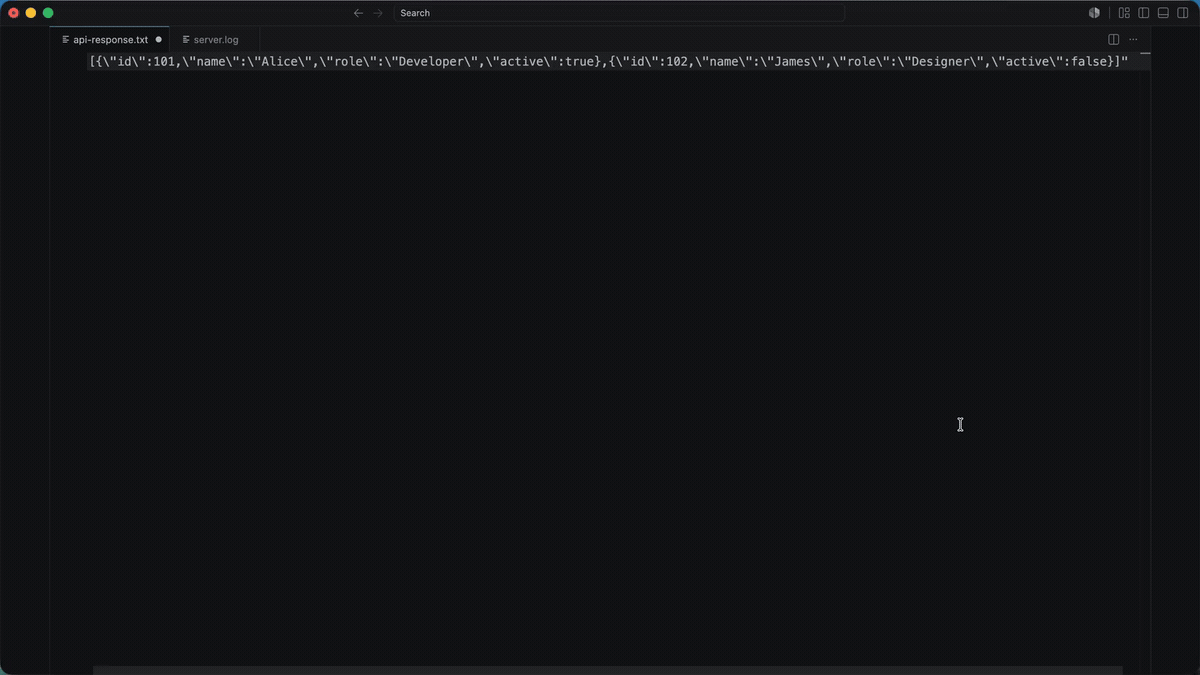Click the word "James" in the editor

tap(794, 62)
